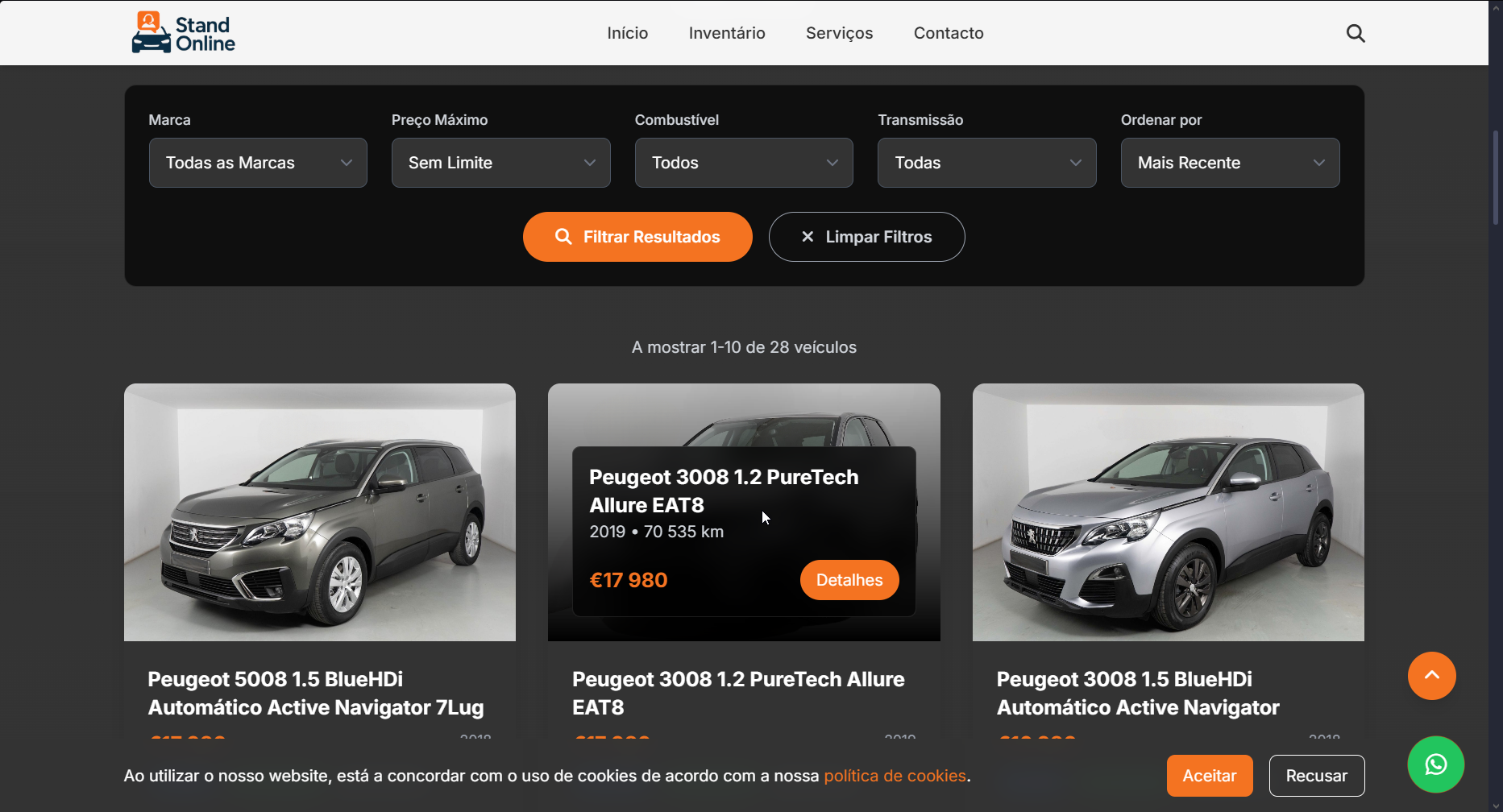Viewport: 1503px width, 812px height.
Task: Expand the Preço Máximo dropdown
Action: point(500,162)
